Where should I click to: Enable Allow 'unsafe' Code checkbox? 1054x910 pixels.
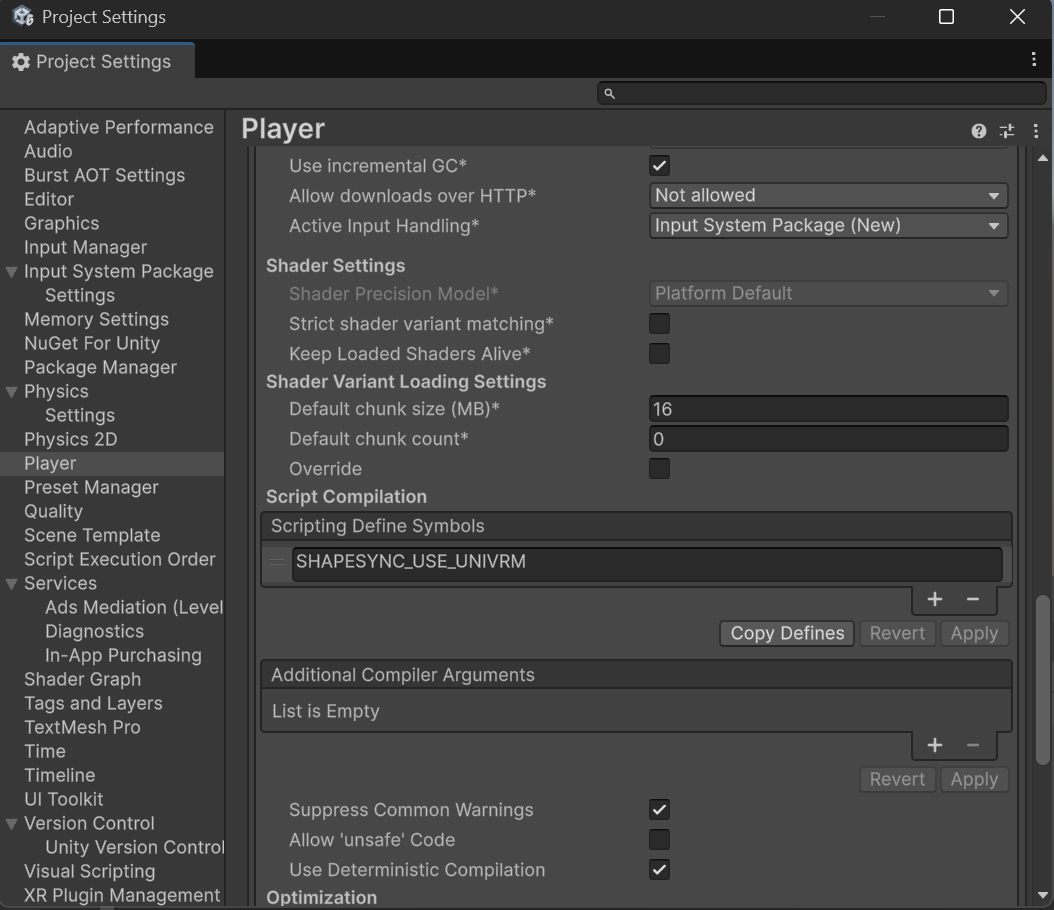pyautogui.click(x=659, y=839)
